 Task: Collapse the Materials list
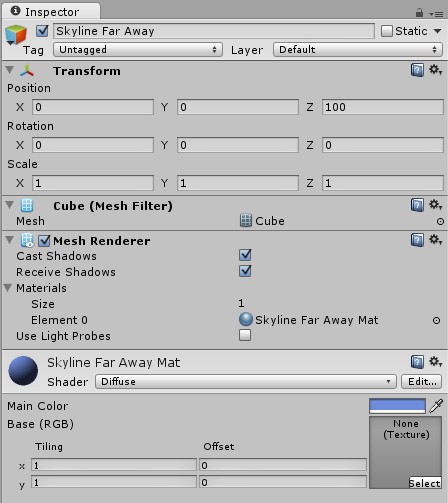tap(8, 288)
